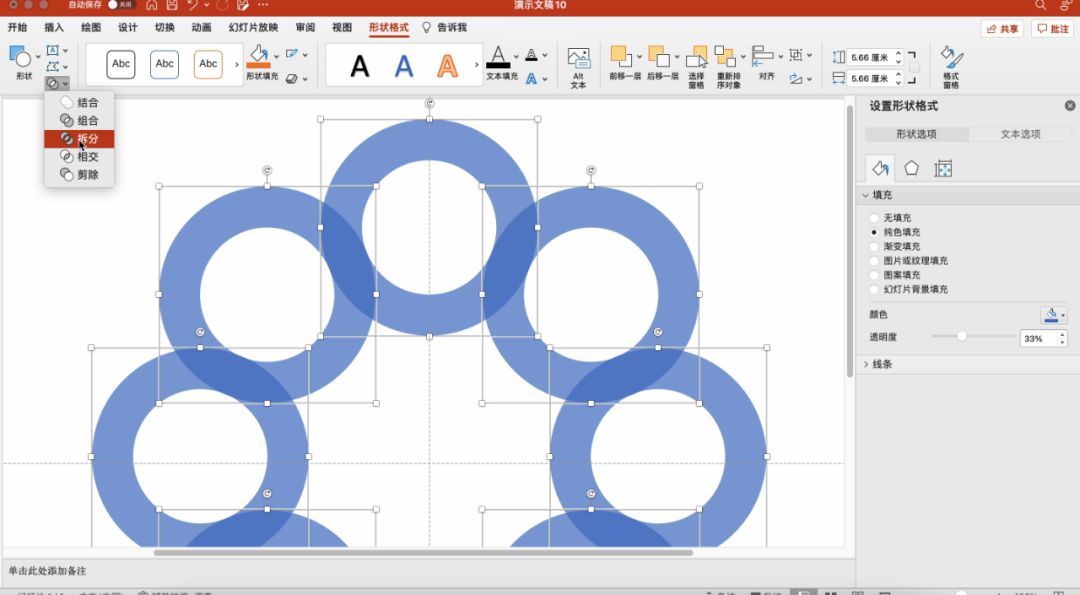Click the text box icon
This screenshot has height=595, width=1080.
[52, 50]
